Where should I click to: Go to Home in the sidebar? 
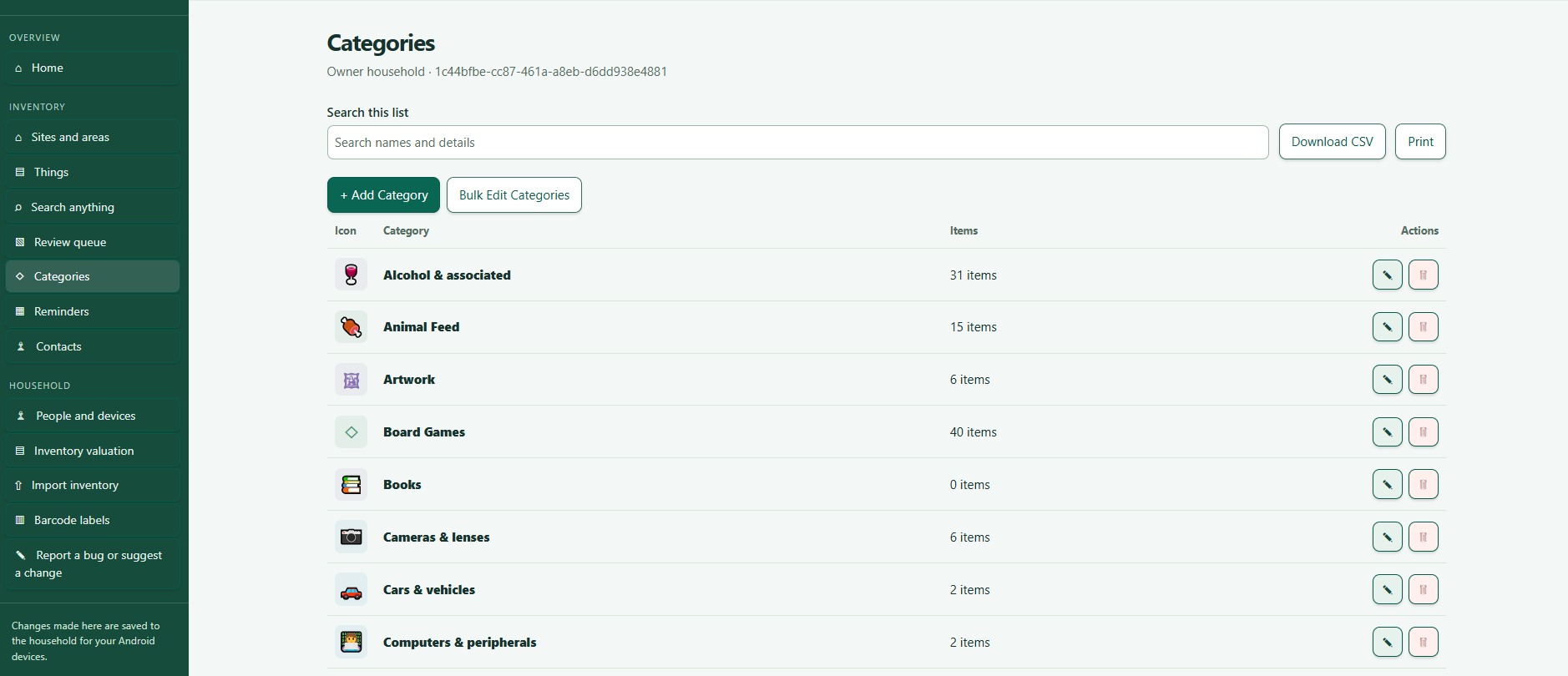tap(93, 68)
